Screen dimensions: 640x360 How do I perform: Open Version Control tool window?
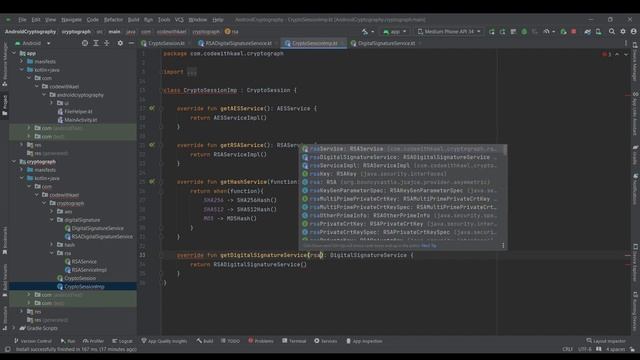[32, 341]
